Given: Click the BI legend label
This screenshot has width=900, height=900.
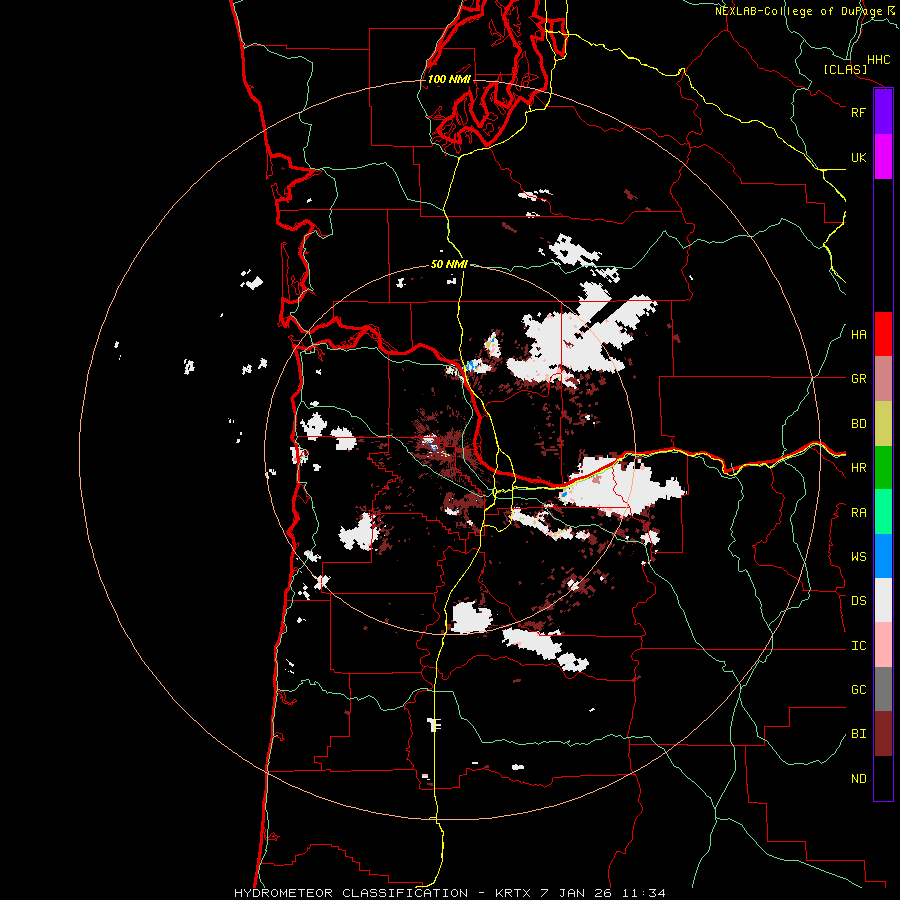Looking at the screenshot, I should coord(858,734).
